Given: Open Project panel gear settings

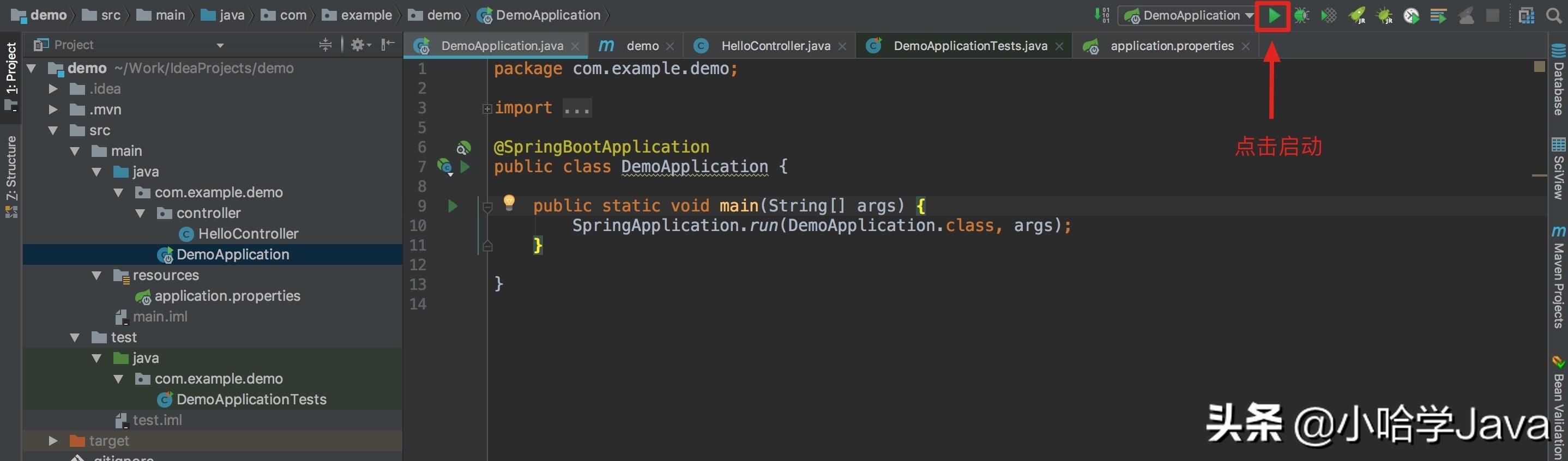Looking at the screenshot, I should click(x=360, y=44).
